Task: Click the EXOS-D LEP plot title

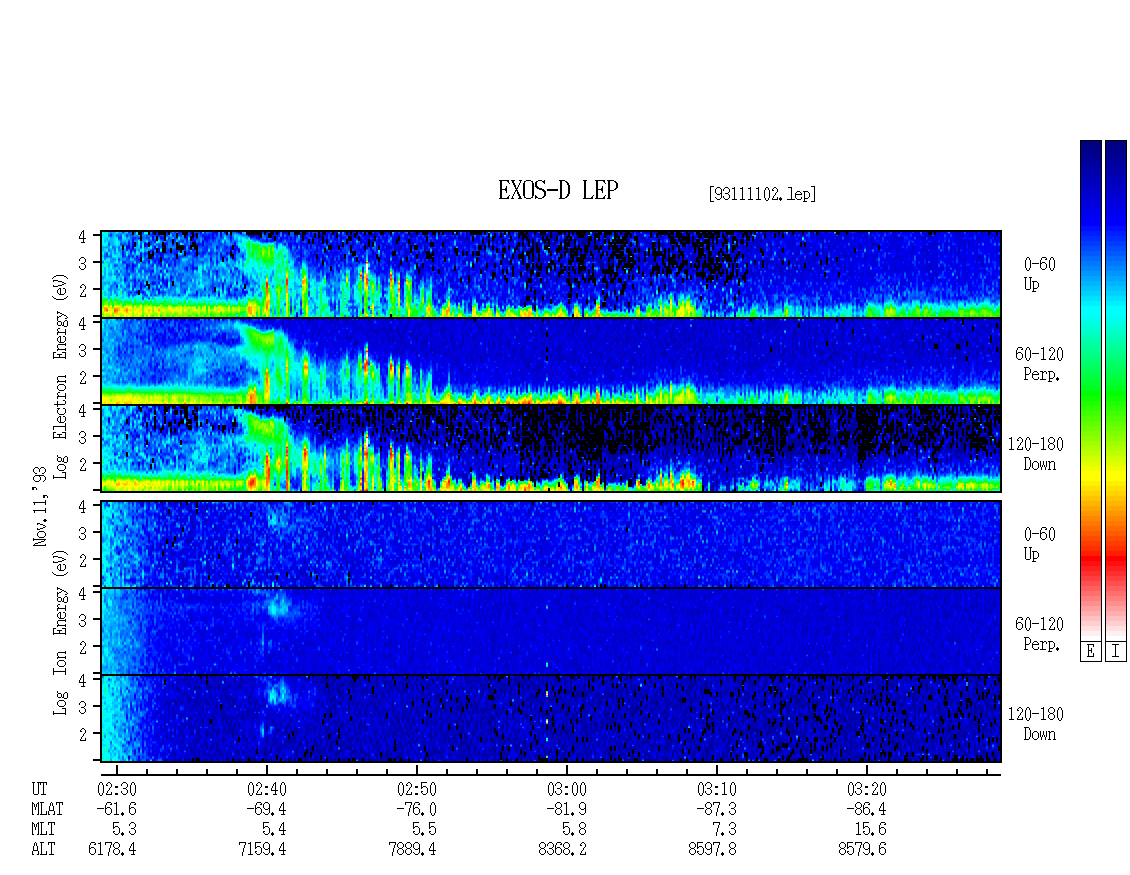Action: 558,190
